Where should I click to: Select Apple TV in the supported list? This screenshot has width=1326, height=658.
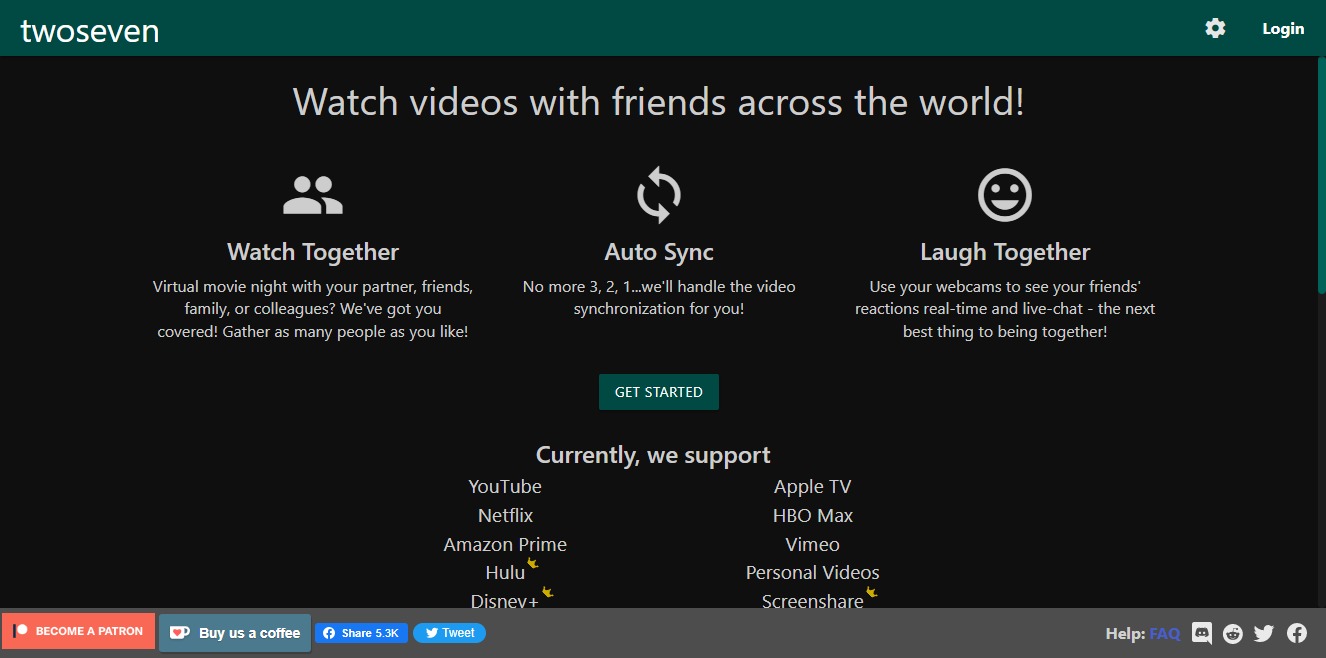coord(813,487)
